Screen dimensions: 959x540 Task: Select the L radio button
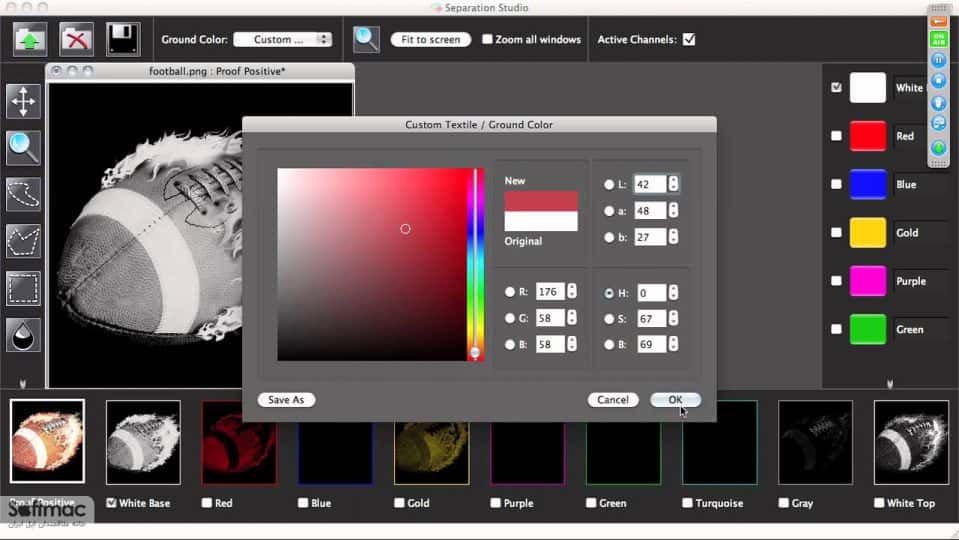coord(609,184)
